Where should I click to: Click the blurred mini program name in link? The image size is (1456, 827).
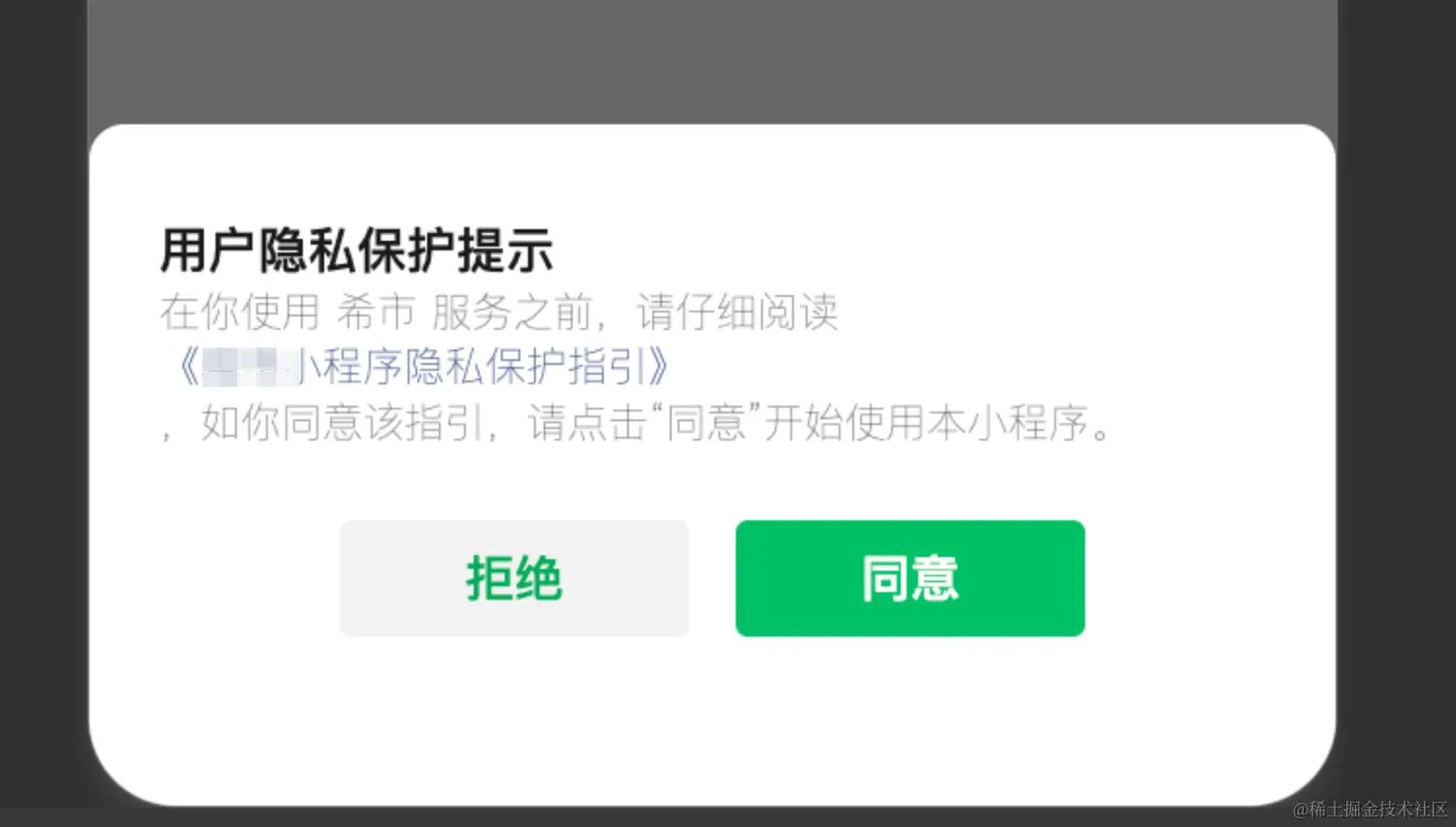point(250,367)
